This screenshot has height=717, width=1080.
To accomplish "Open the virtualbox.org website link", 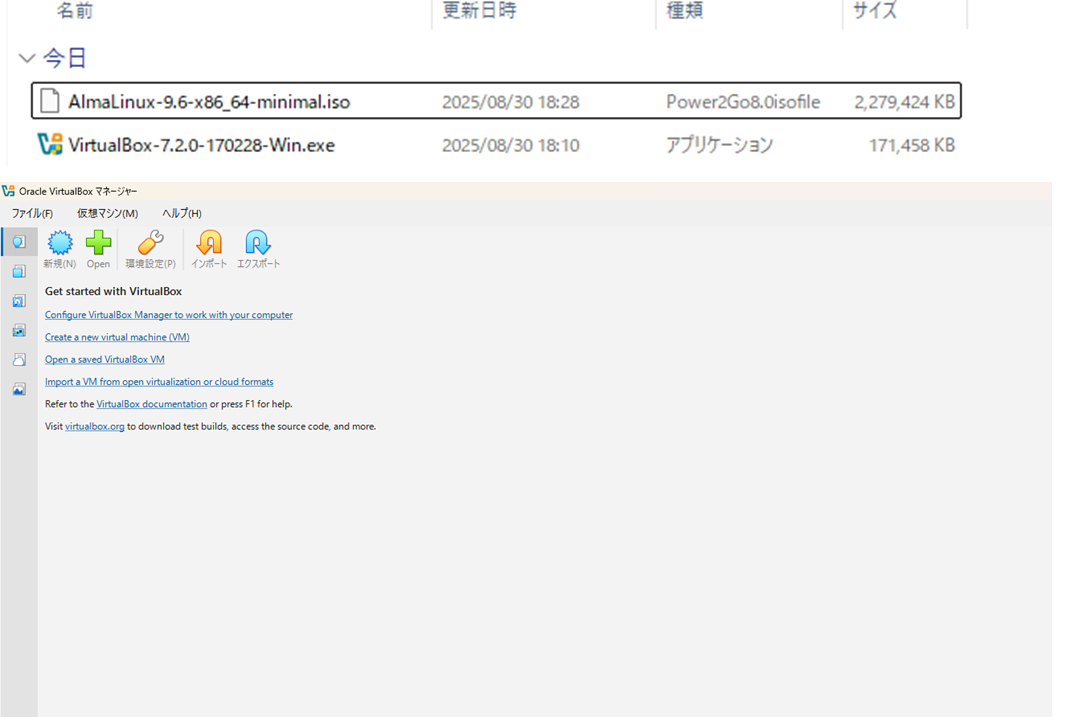I will pyautogui.click(x=94, y=426).
